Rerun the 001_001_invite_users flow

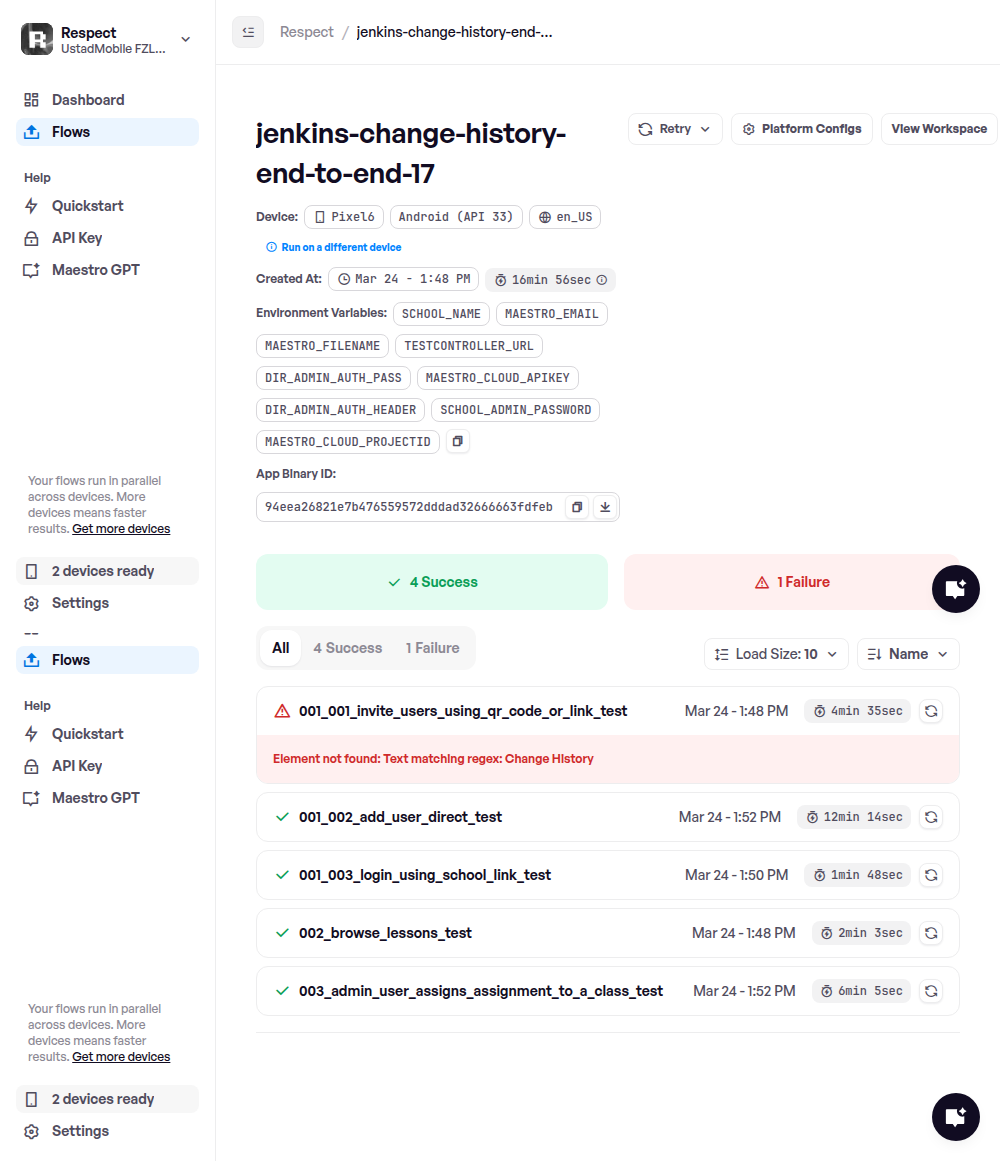pos(930,711)
